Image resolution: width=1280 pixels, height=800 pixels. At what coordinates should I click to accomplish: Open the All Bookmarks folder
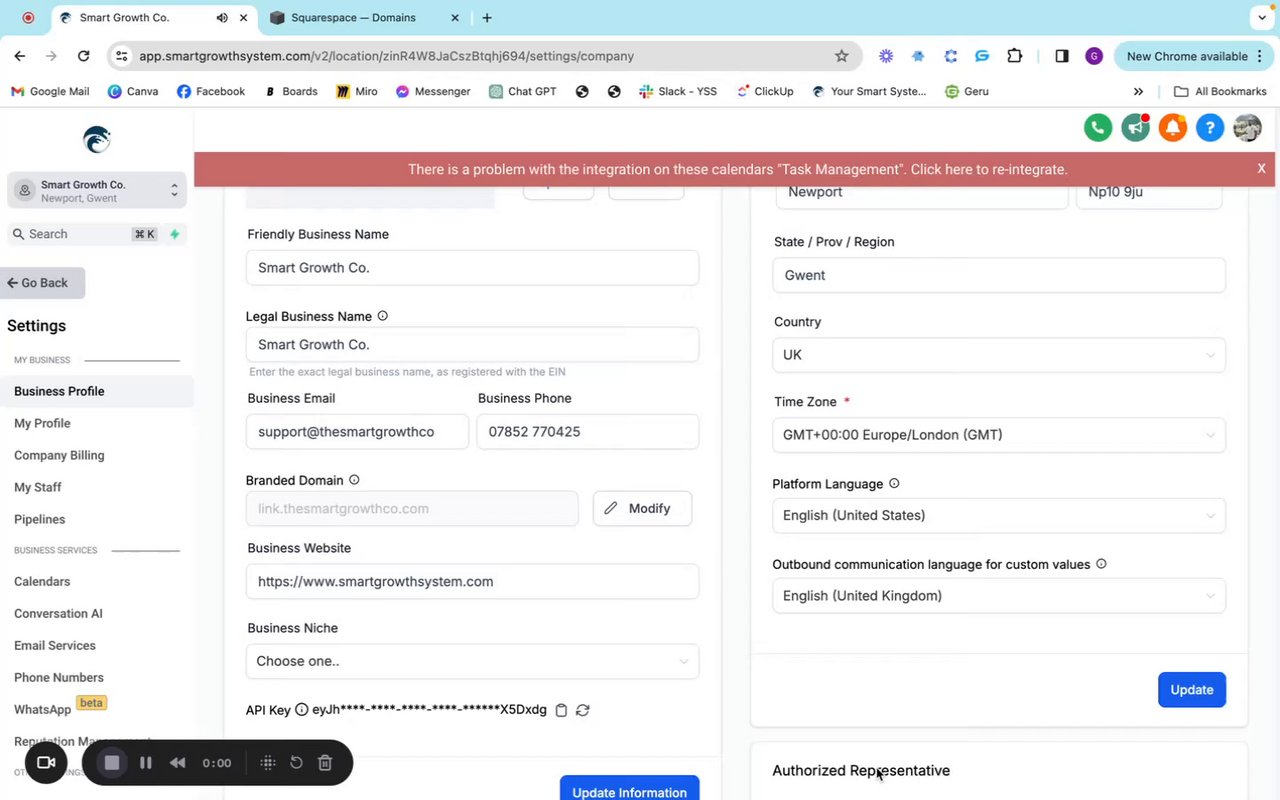pyautogui.click(x=1220, y=91)
